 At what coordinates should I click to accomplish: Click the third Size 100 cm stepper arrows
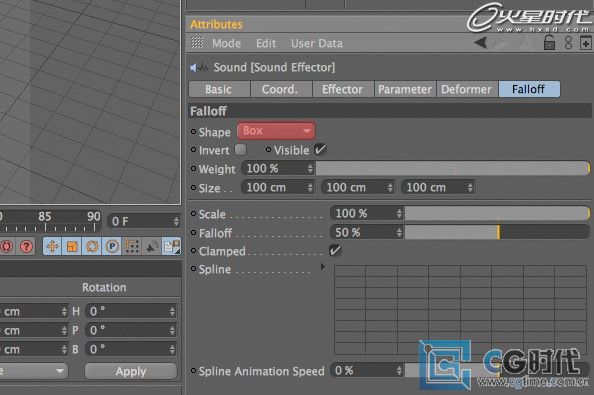pyautogui.click(x=470, y=187)
